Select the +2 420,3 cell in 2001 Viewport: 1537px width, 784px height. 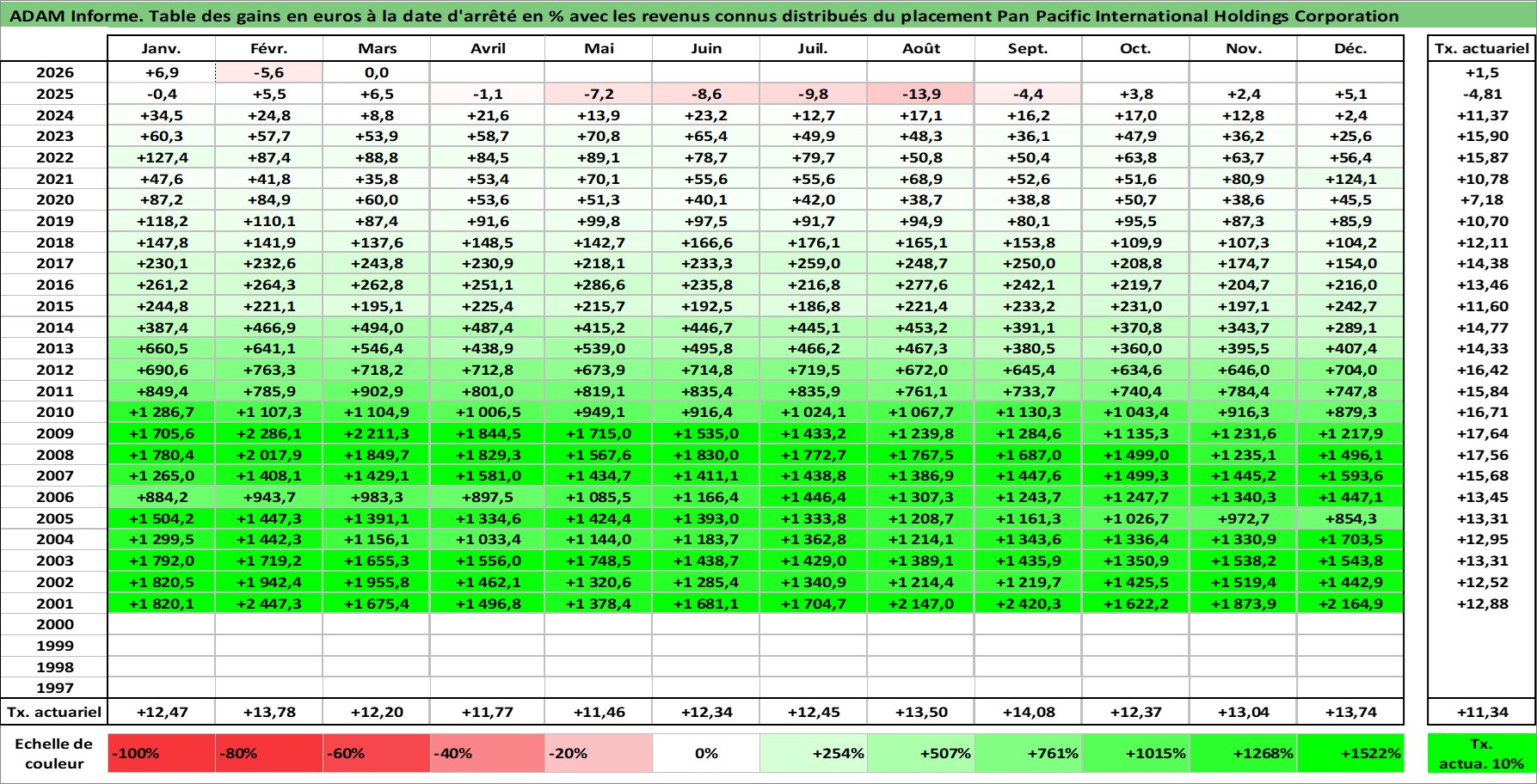[1029, 603]
